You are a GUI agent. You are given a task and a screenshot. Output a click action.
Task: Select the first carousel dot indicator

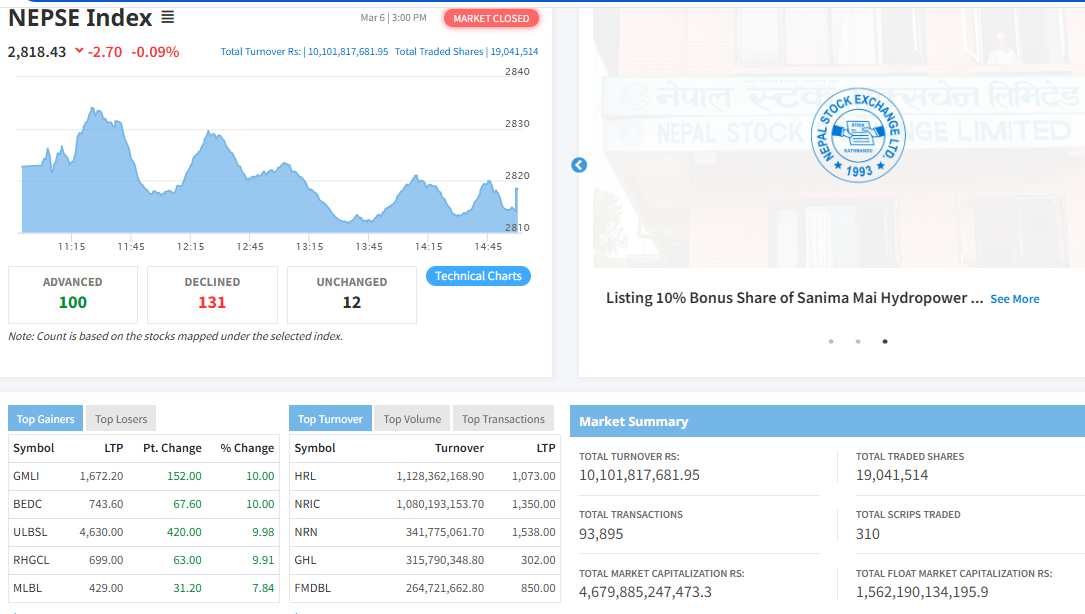pyautogui.click(x=831, y=341)
